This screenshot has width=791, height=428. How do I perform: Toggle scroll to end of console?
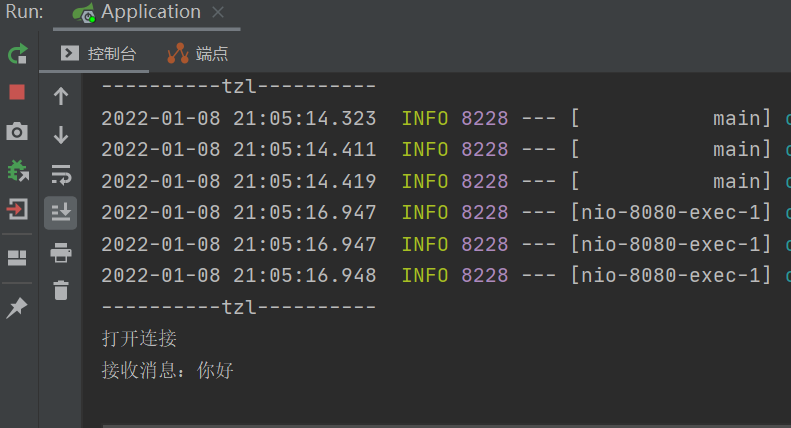61,212
